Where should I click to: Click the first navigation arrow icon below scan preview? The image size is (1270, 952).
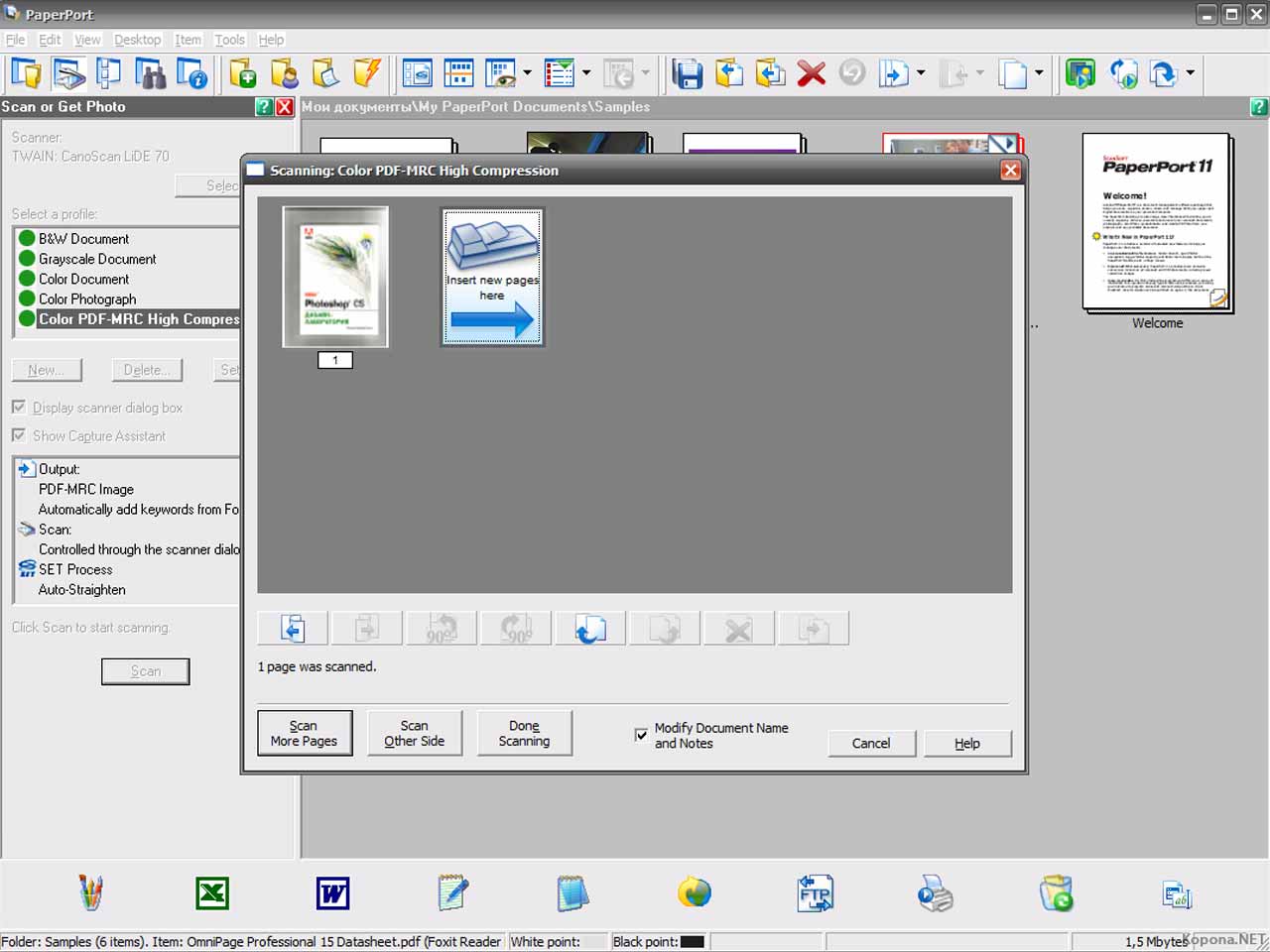293,629
